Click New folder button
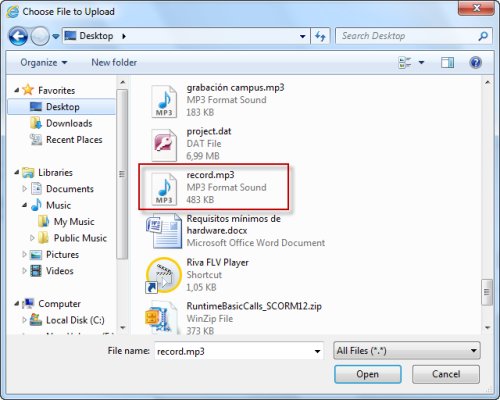Viewport: 500px width, 400px height. (114, 63)
